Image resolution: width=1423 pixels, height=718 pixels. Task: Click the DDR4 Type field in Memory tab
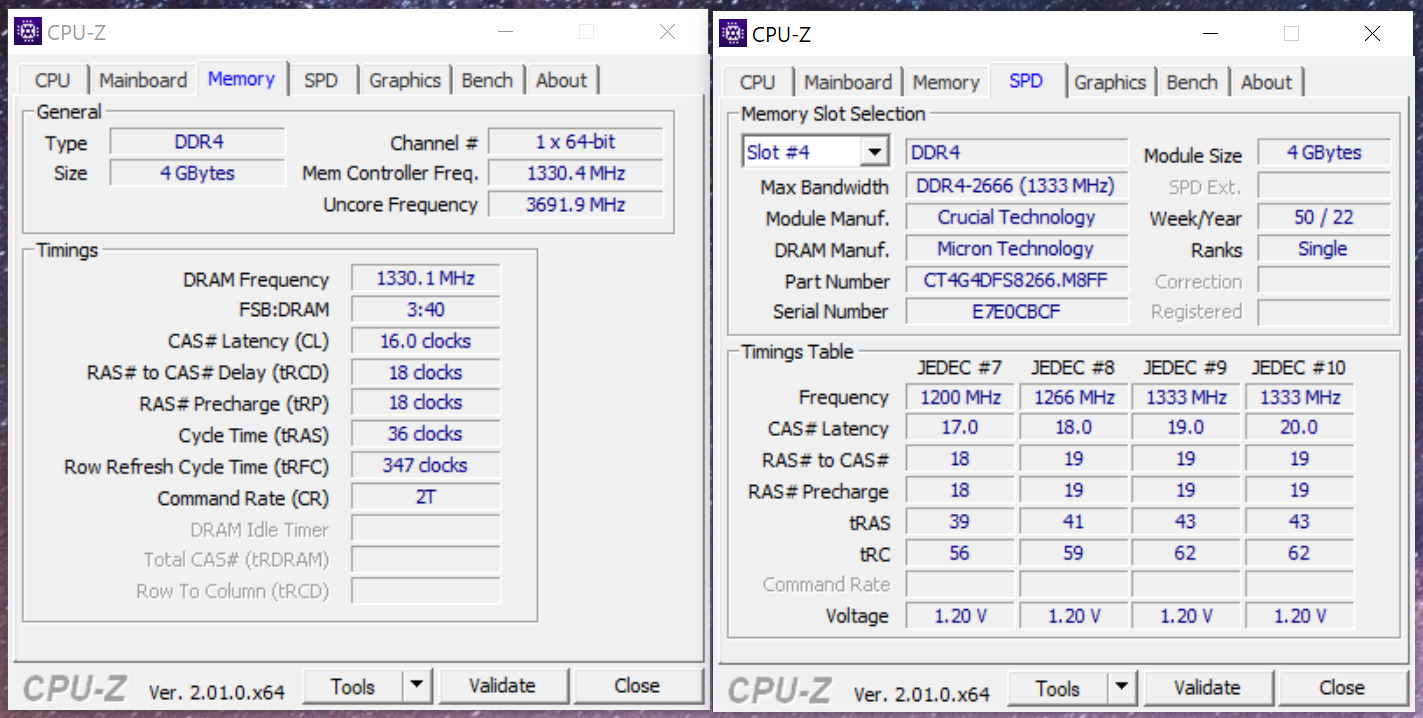point(198,142)
